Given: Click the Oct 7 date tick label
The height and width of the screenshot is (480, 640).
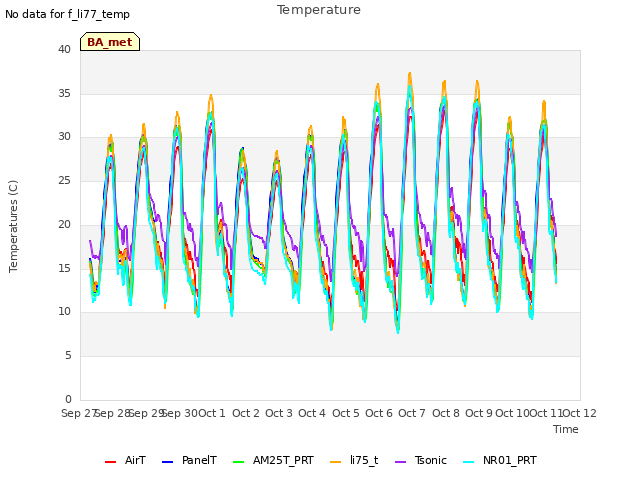Looking at the screenshot, I should [412, 413].
